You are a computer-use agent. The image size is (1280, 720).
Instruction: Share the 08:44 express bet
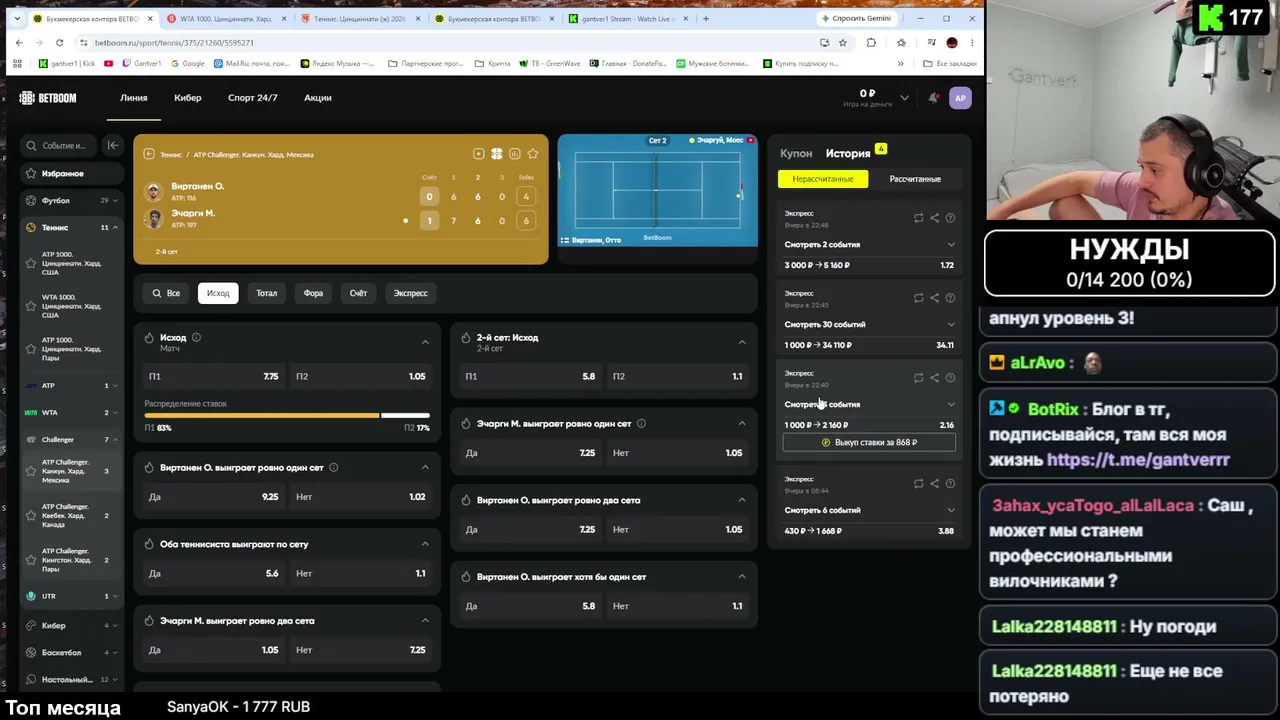[934, 484]
